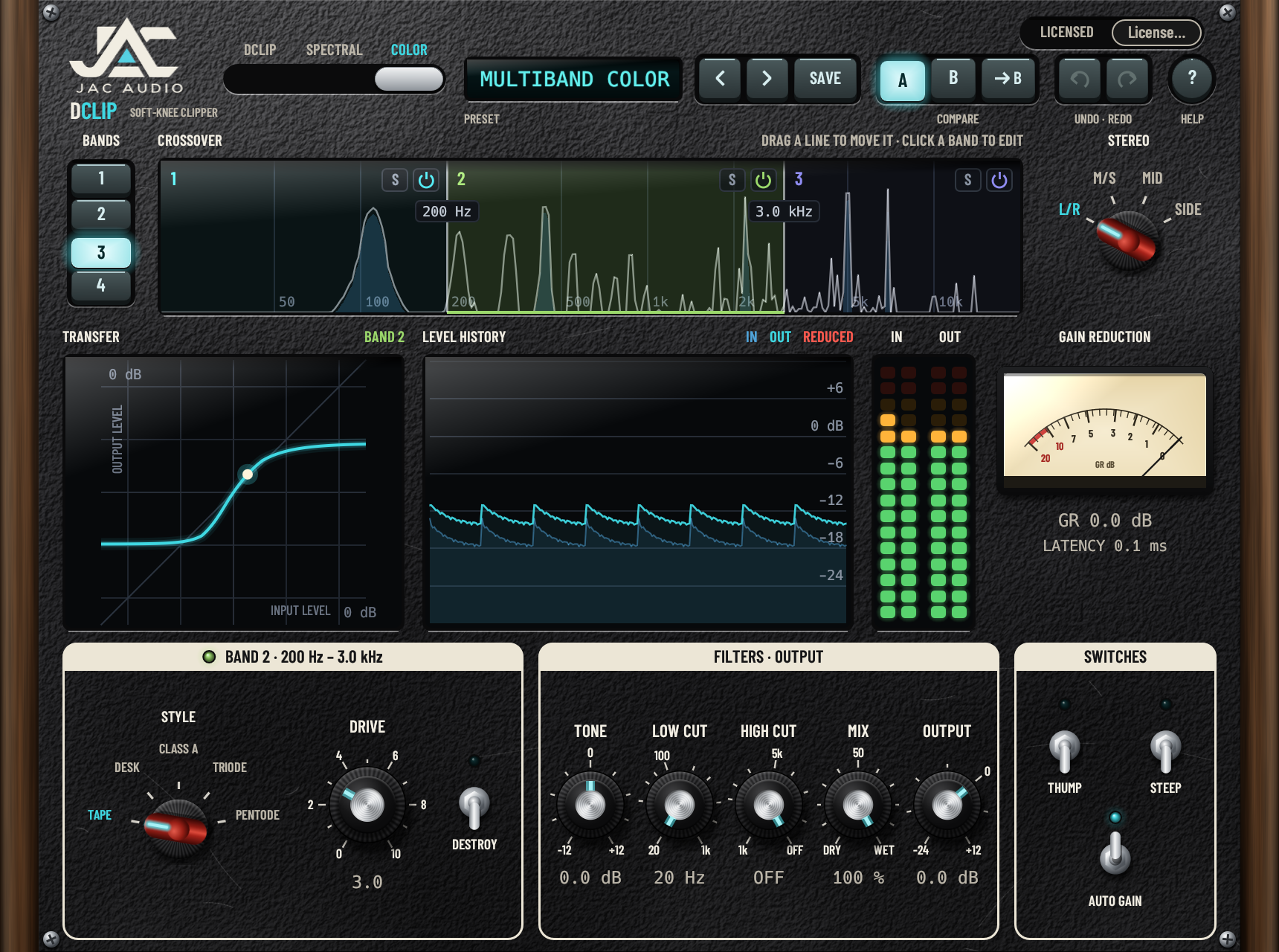Toggle band 3 purple power icon
This screenshot has height=952, width=1279.
(999, 180)
